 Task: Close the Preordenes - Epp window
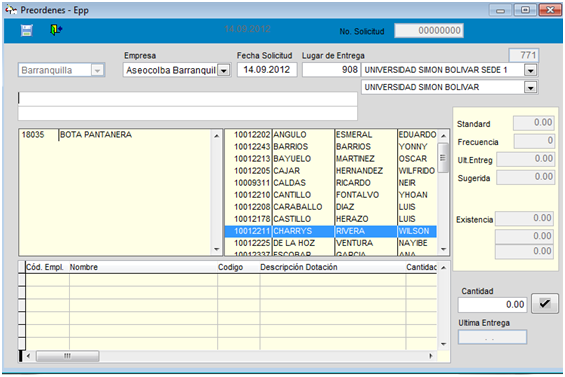point(550,10)
